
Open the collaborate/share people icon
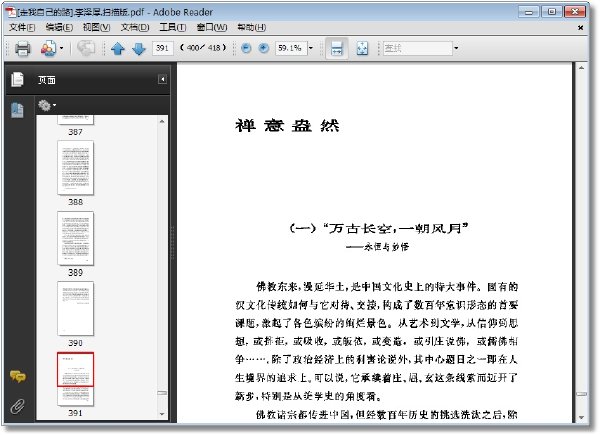click(48, 49)
